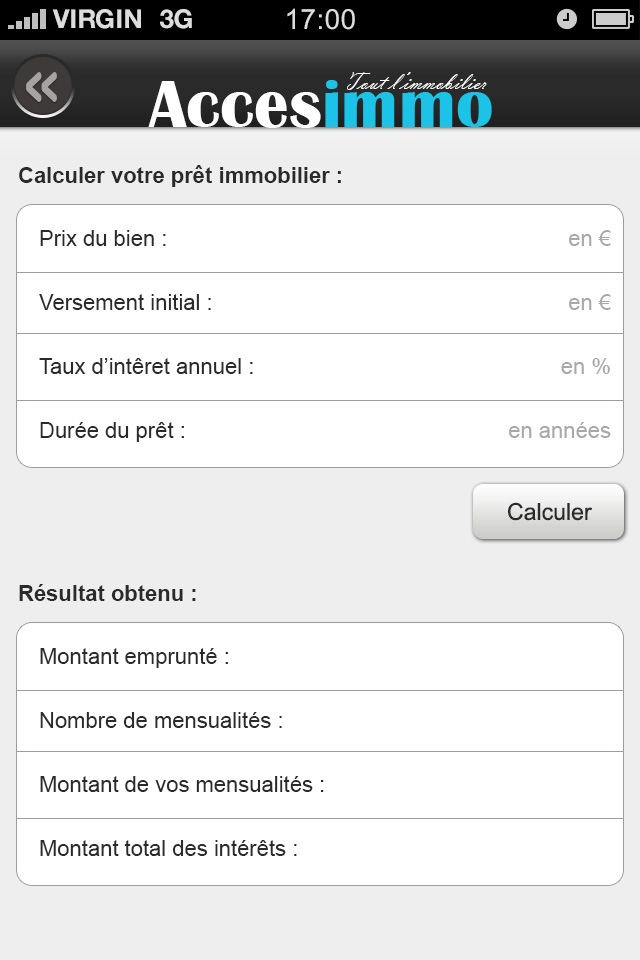
Task: Tap the battery indicator icon
Action: [609, 19]
